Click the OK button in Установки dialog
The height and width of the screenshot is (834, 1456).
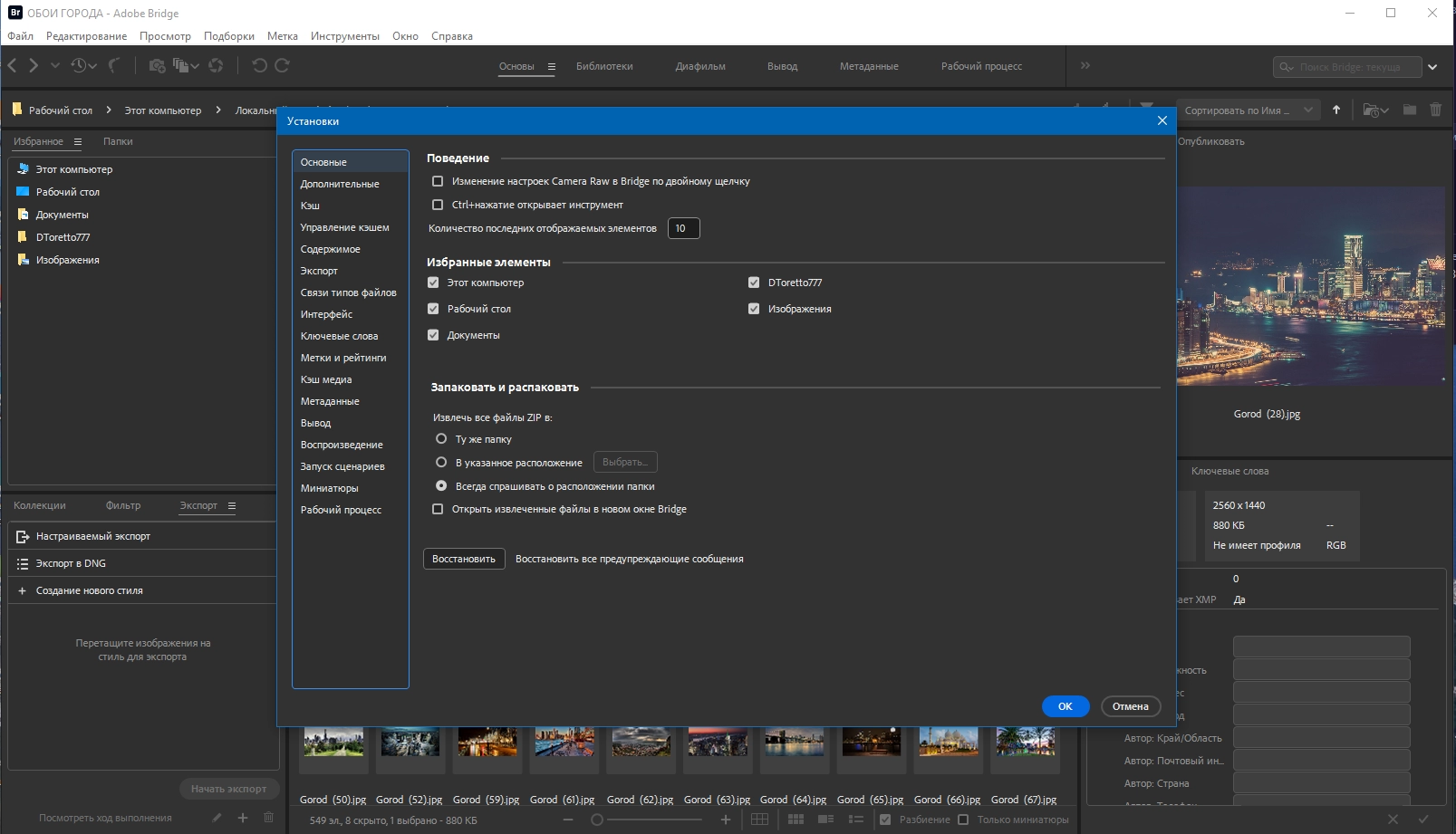point(1065,706)
